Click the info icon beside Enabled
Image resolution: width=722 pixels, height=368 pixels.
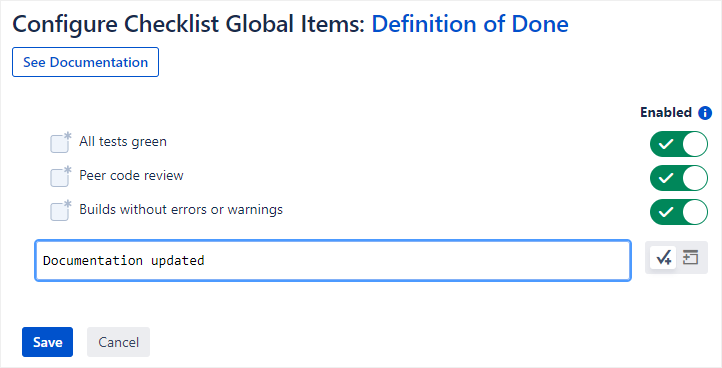pos(705,113)
